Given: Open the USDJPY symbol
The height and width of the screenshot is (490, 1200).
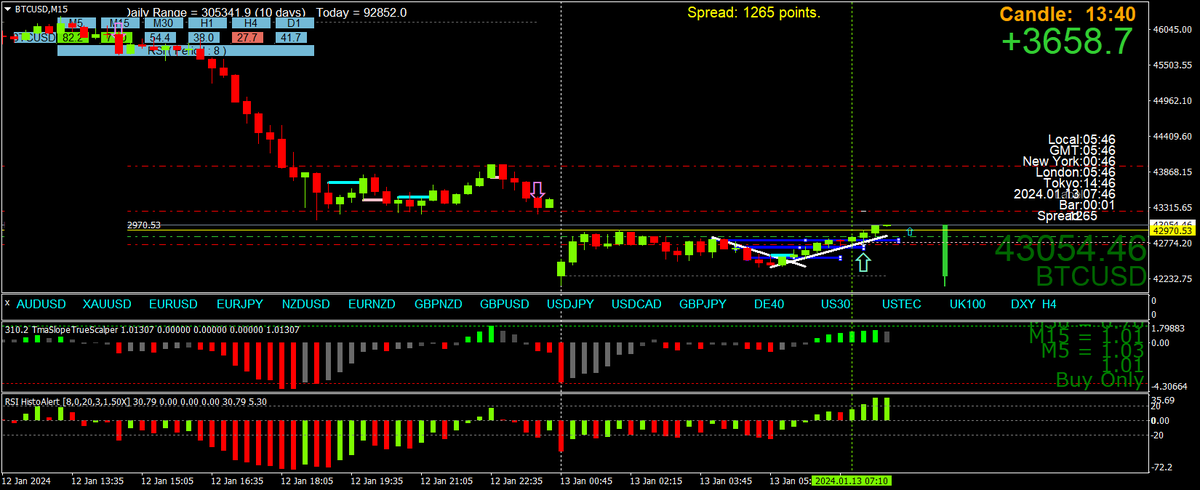Looking at the screenshot, I should pos(570,302).
